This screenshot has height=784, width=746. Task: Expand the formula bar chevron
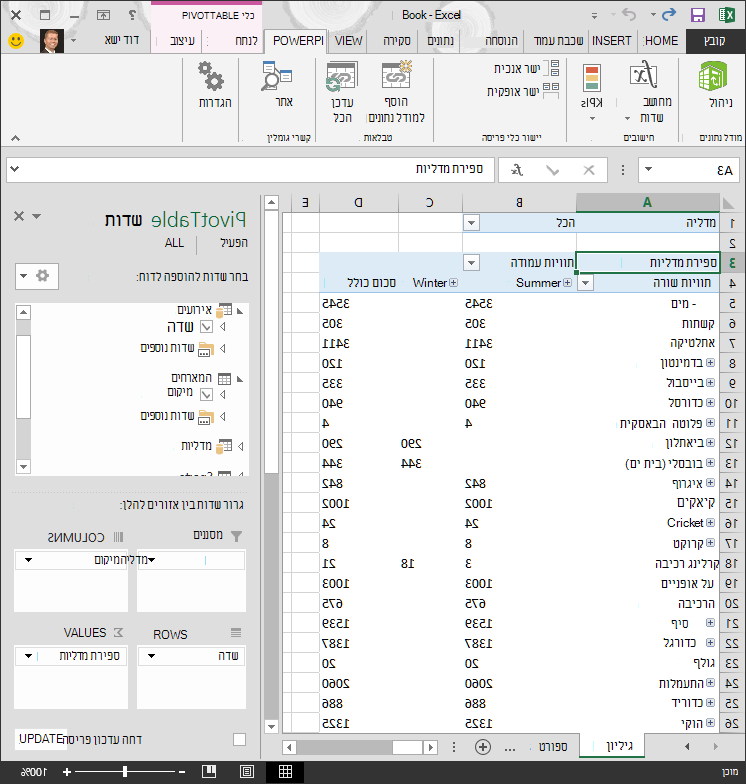point(14,169)
